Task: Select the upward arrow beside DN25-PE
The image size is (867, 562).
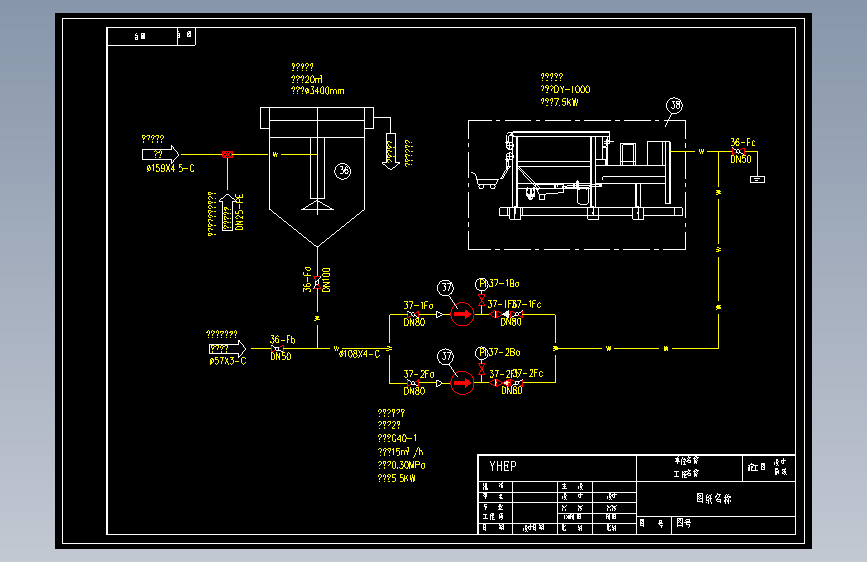Action: 227,212
